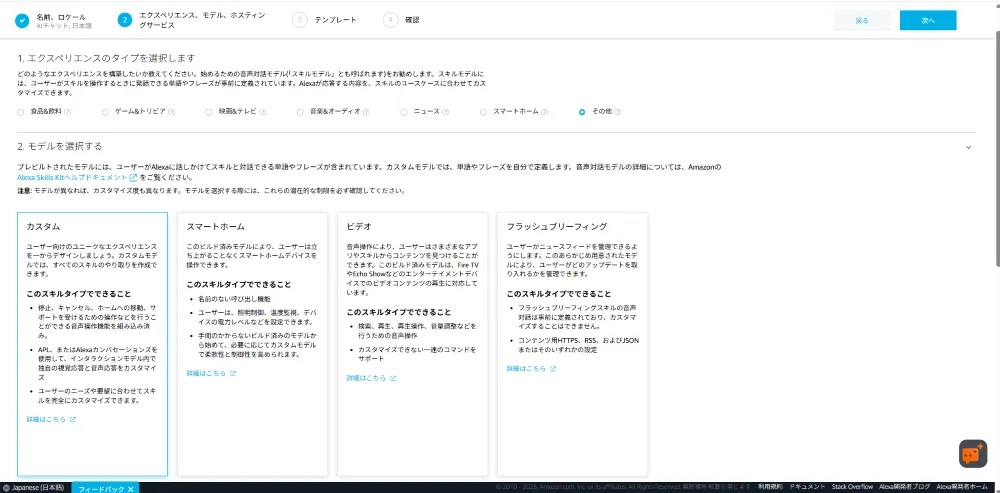
Task: Select the スマートホーム experience radio button
Action: tap(483, 112)
